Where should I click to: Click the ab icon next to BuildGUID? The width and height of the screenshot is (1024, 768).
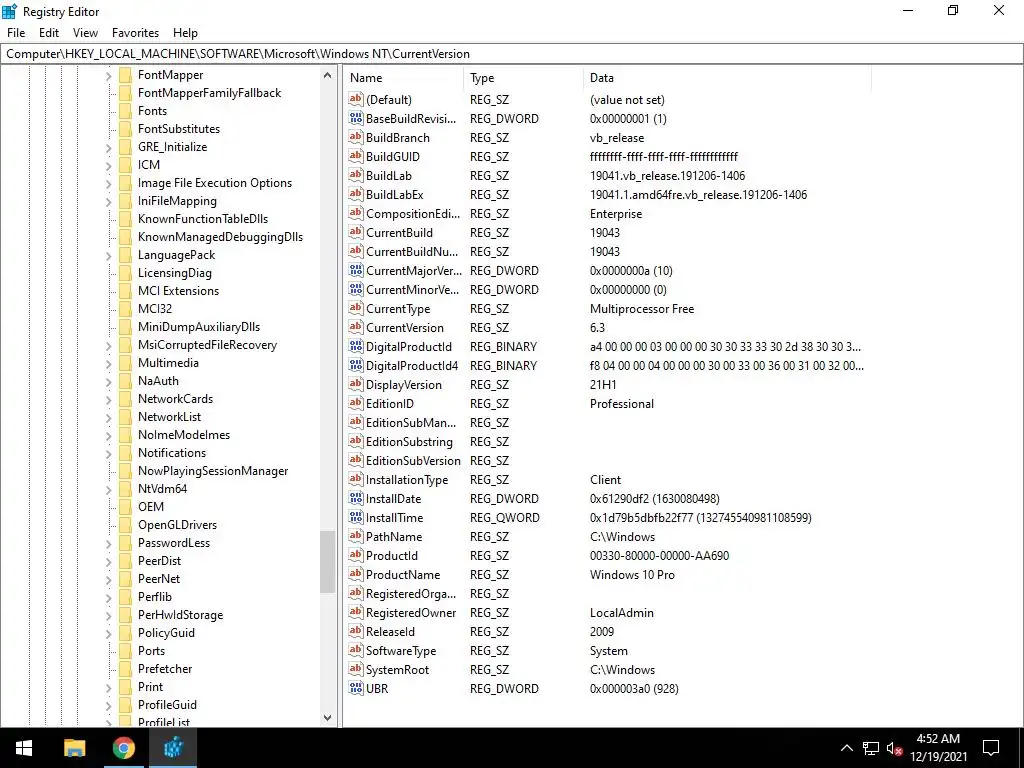click(x=356, y=156)
